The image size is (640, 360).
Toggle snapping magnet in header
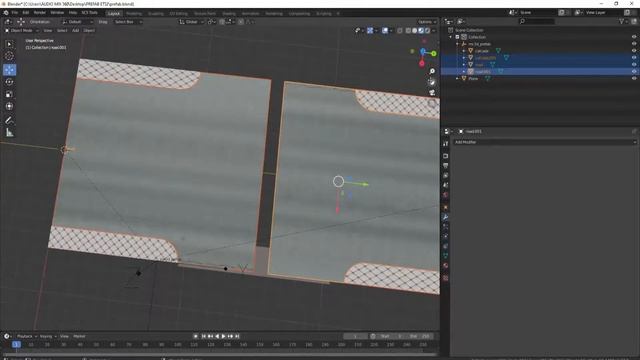pos(222,22)
